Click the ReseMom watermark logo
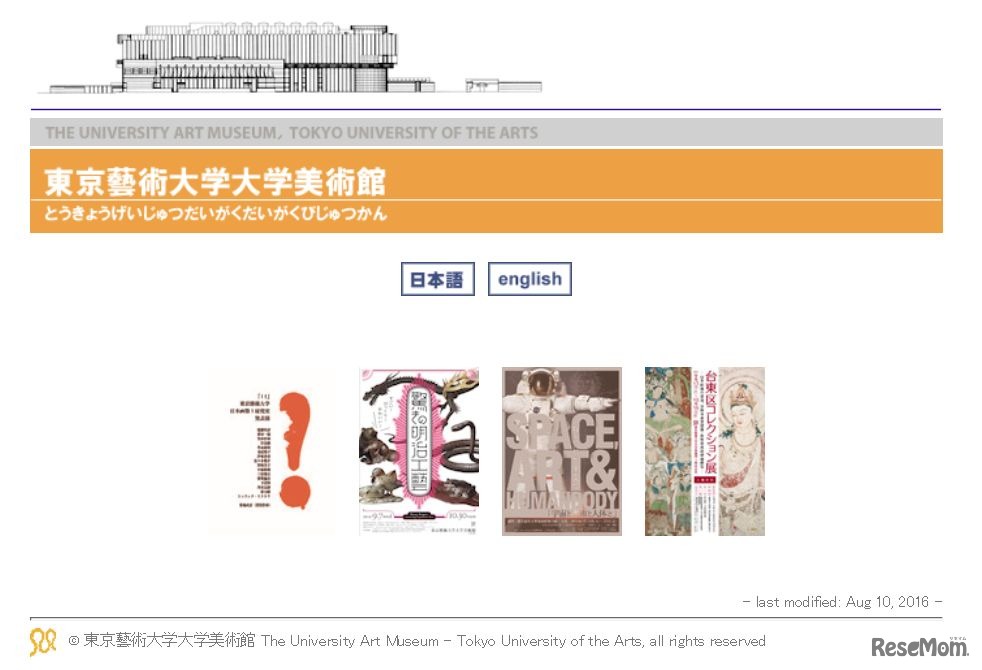 (919, 647)
